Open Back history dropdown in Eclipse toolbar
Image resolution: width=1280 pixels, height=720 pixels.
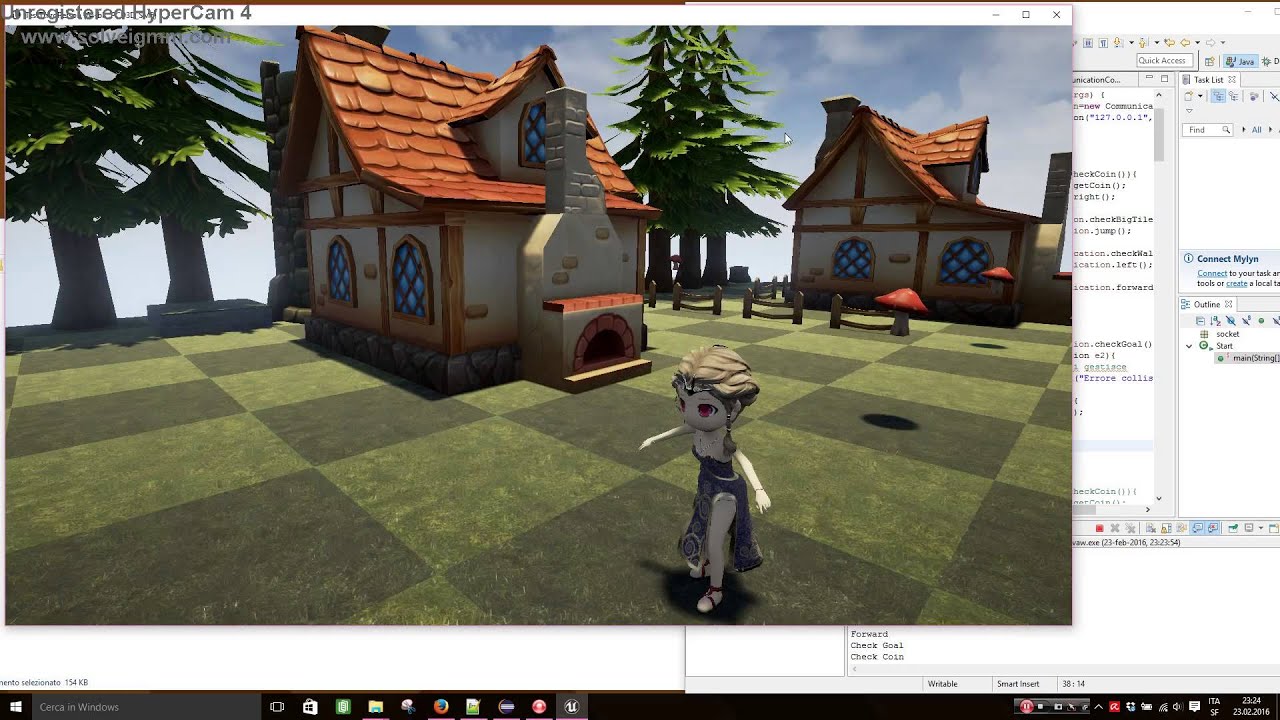pyautogui.click(x=1197, y=43)
